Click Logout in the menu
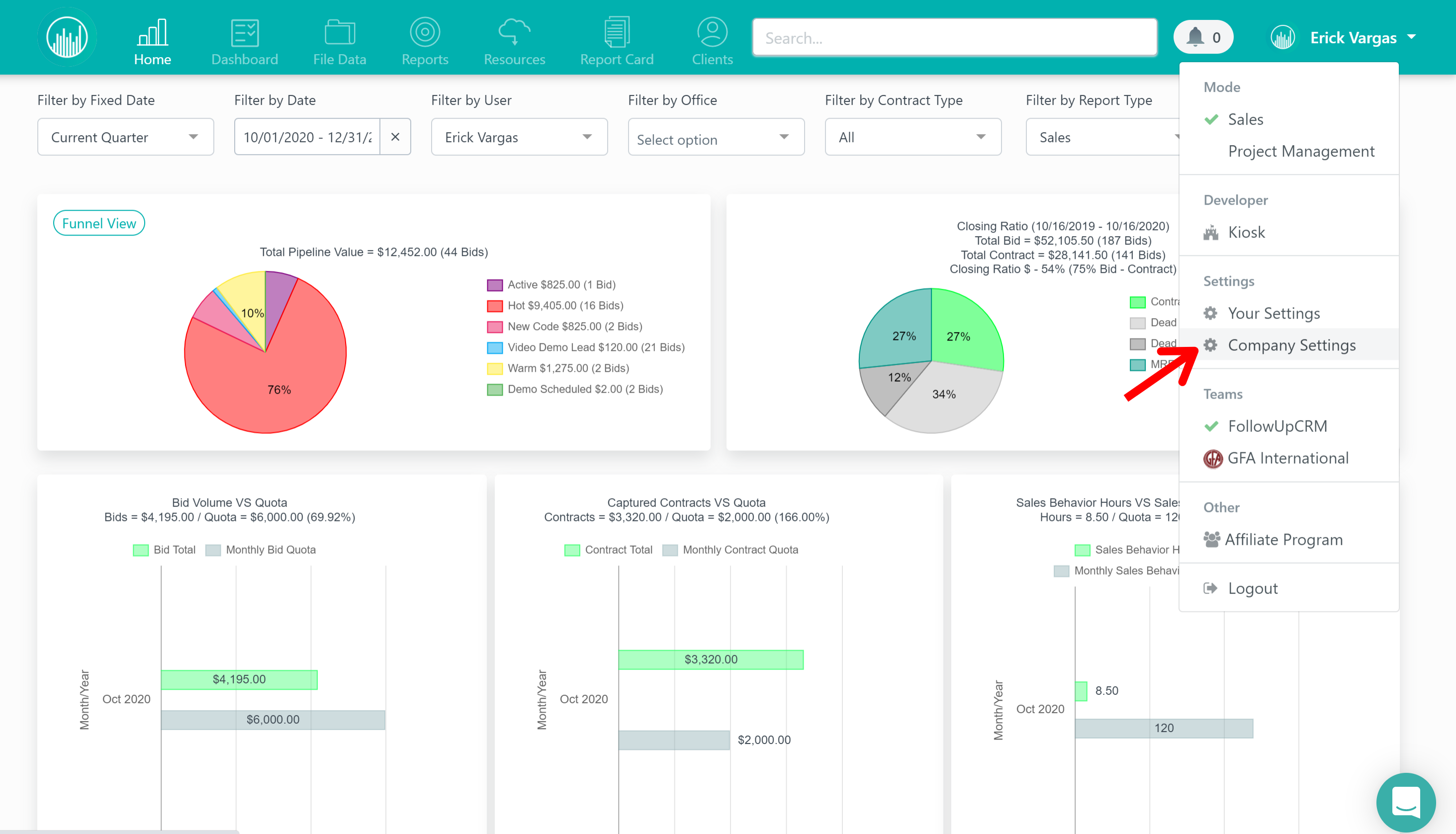 (1253, 588)
